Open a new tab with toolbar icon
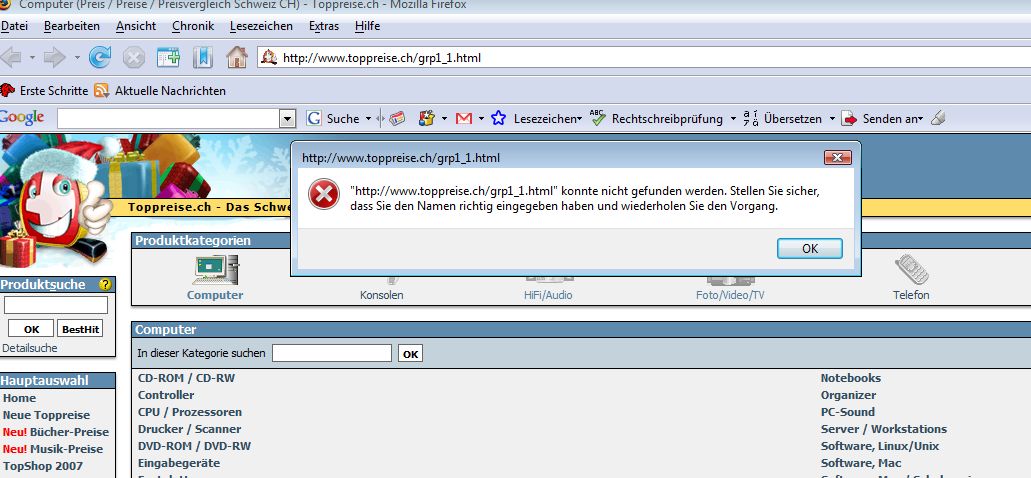 tap(168, 57)
